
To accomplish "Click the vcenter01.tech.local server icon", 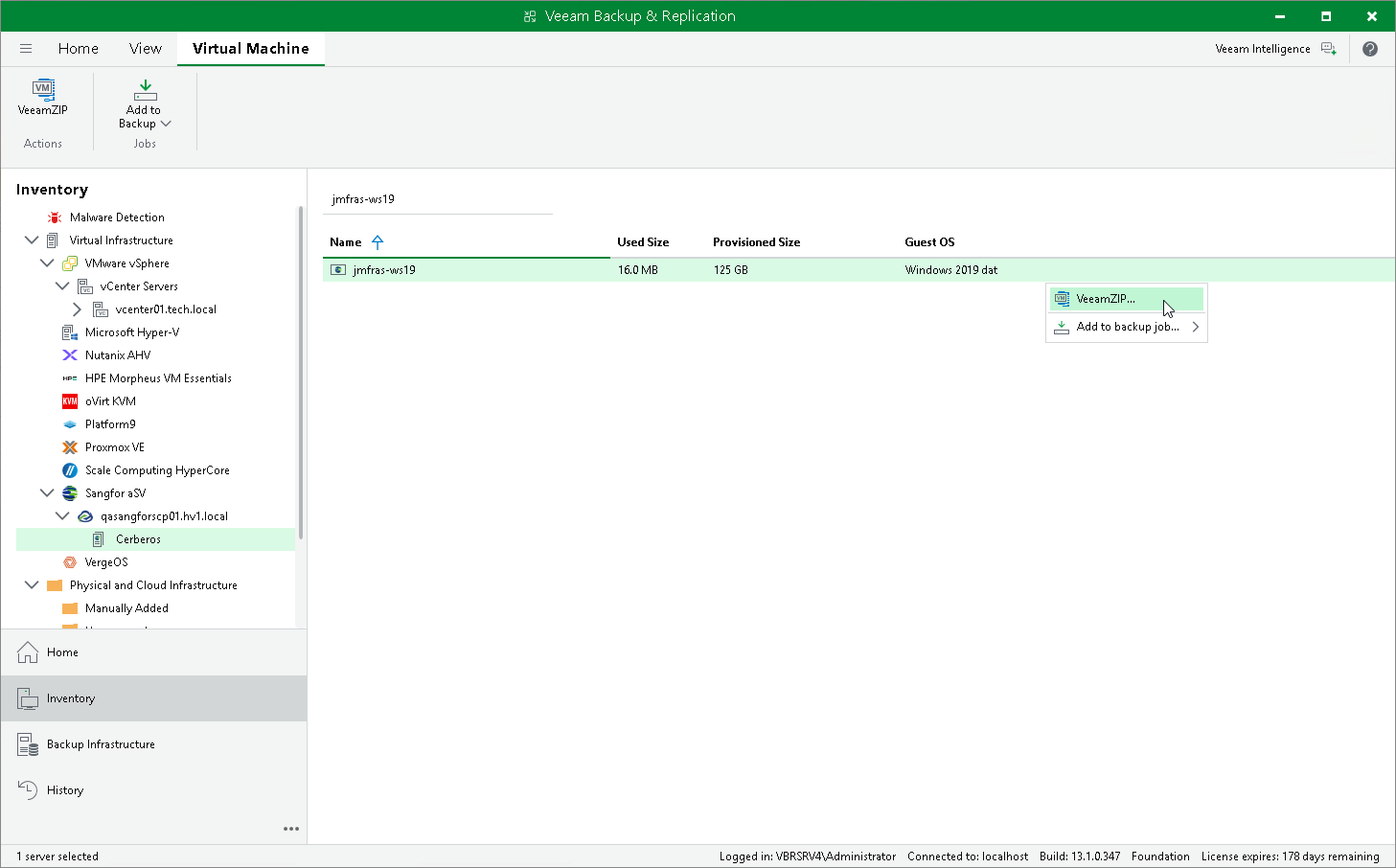I will 101,309.
